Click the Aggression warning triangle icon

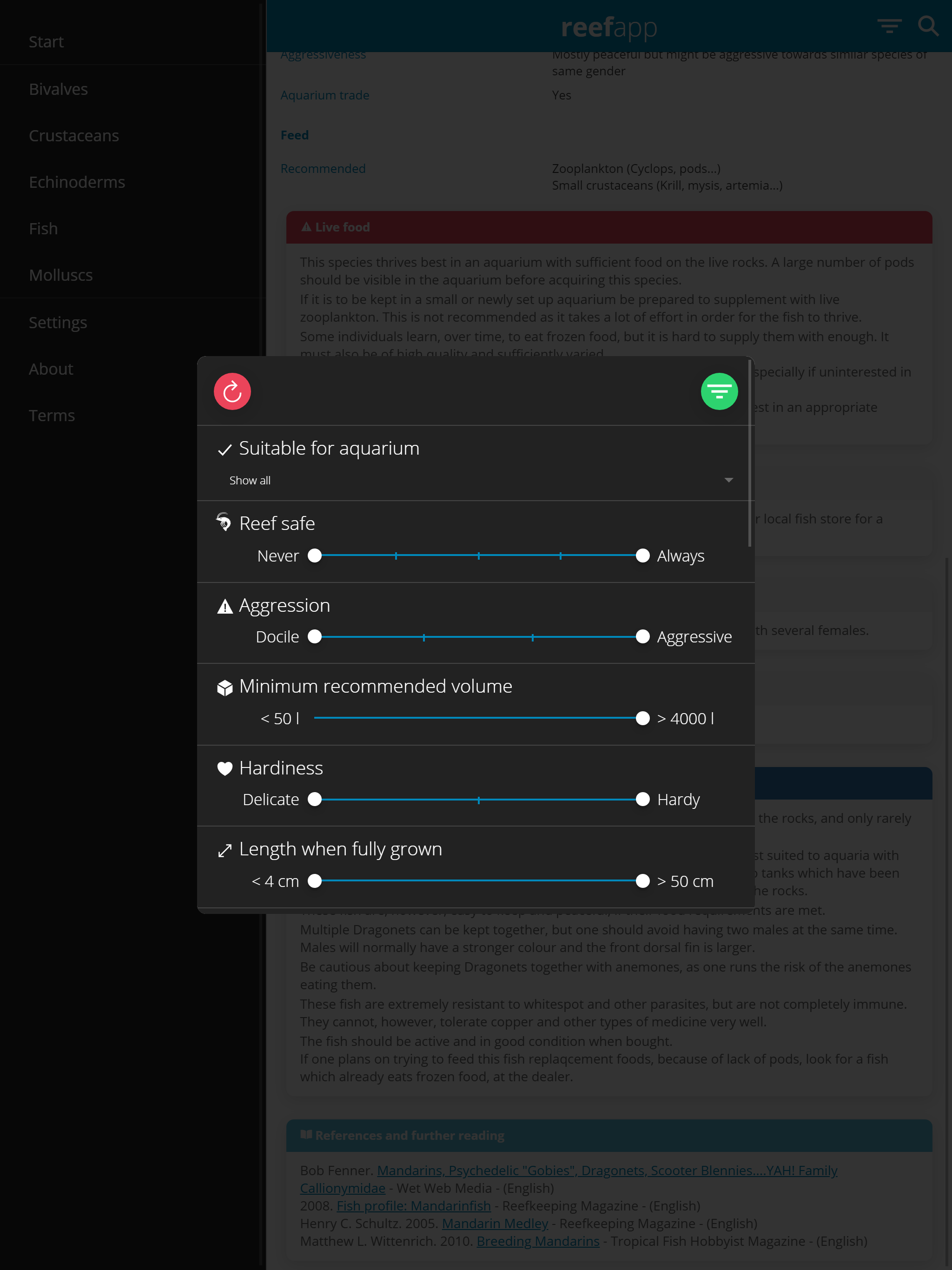click(225, 606)
